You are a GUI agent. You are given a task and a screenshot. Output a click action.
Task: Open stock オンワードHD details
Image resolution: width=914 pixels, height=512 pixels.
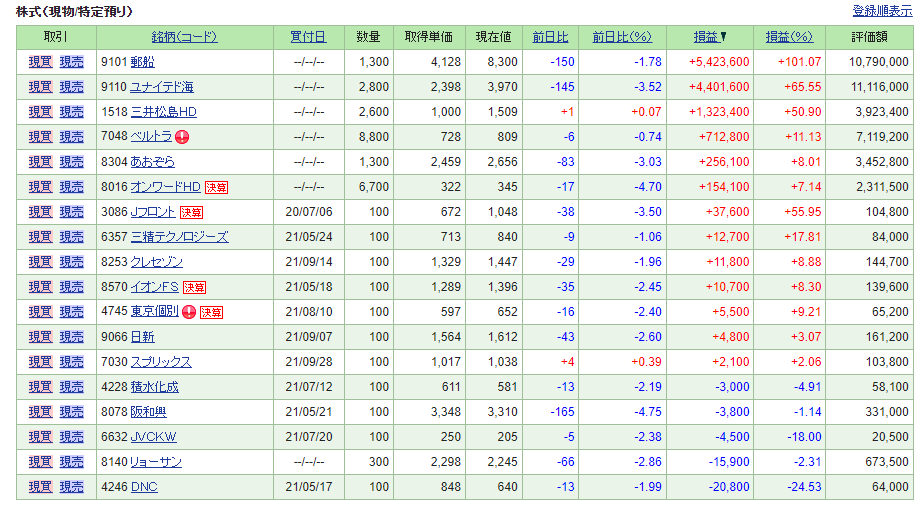click(166, 187)
